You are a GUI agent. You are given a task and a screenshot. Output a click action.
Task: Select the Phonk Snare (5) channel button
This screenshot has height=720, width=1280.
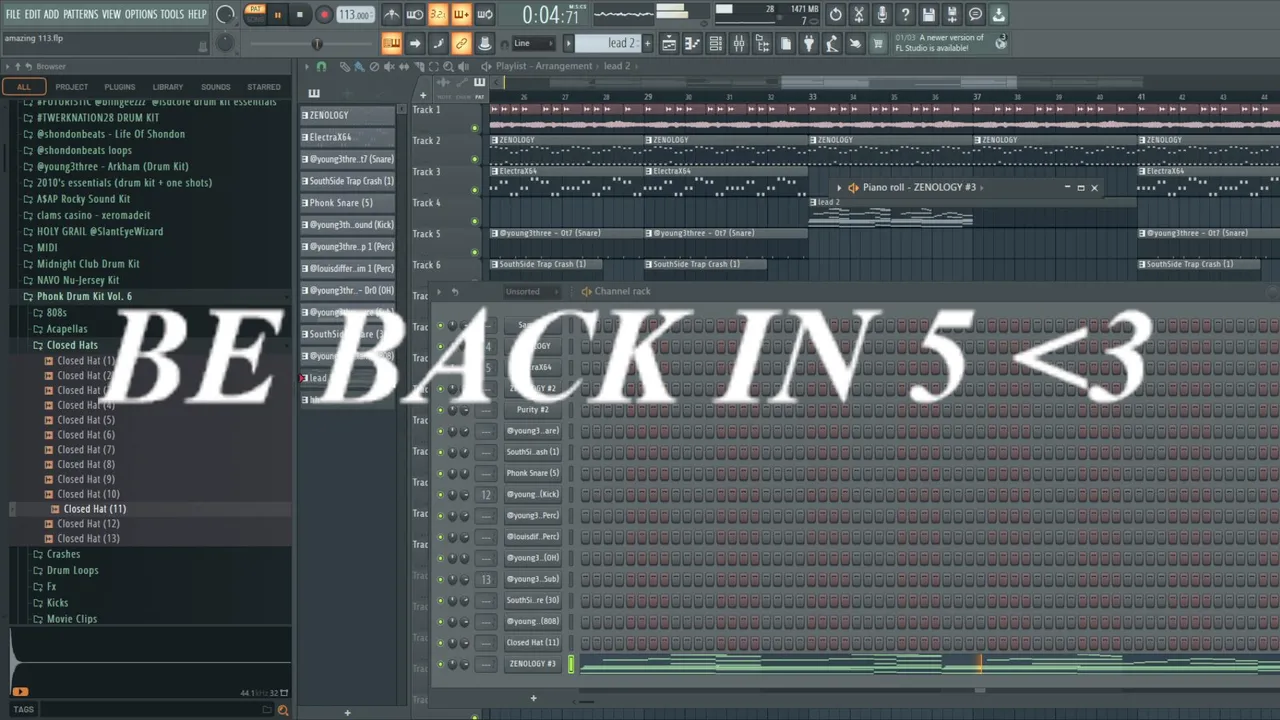click(532, 473)
